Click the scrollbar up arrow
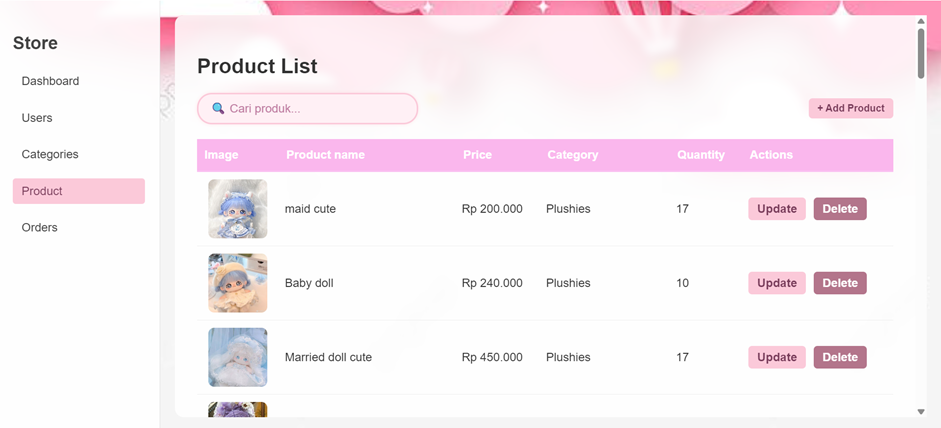This screenshot has width=941, height=428. coord(921,21)
